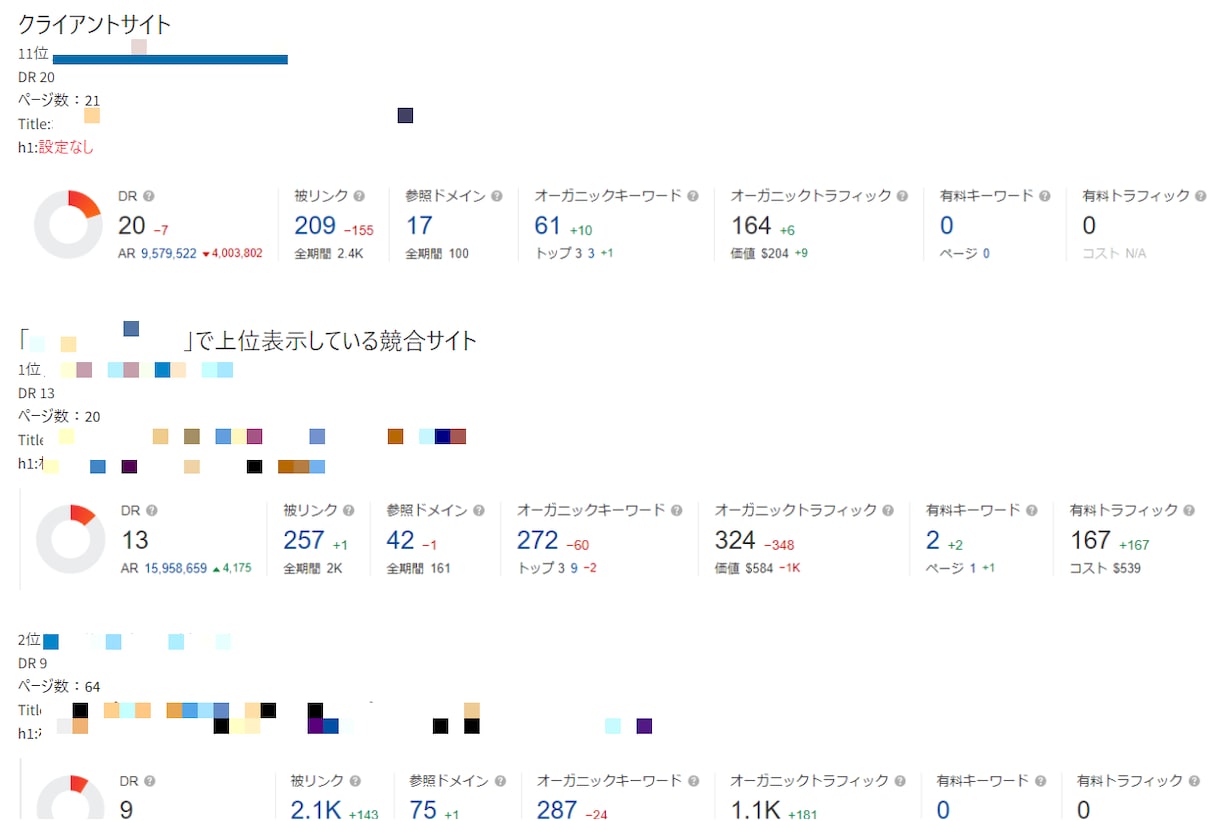Click the 価値 $204 text

coord(759,254)
